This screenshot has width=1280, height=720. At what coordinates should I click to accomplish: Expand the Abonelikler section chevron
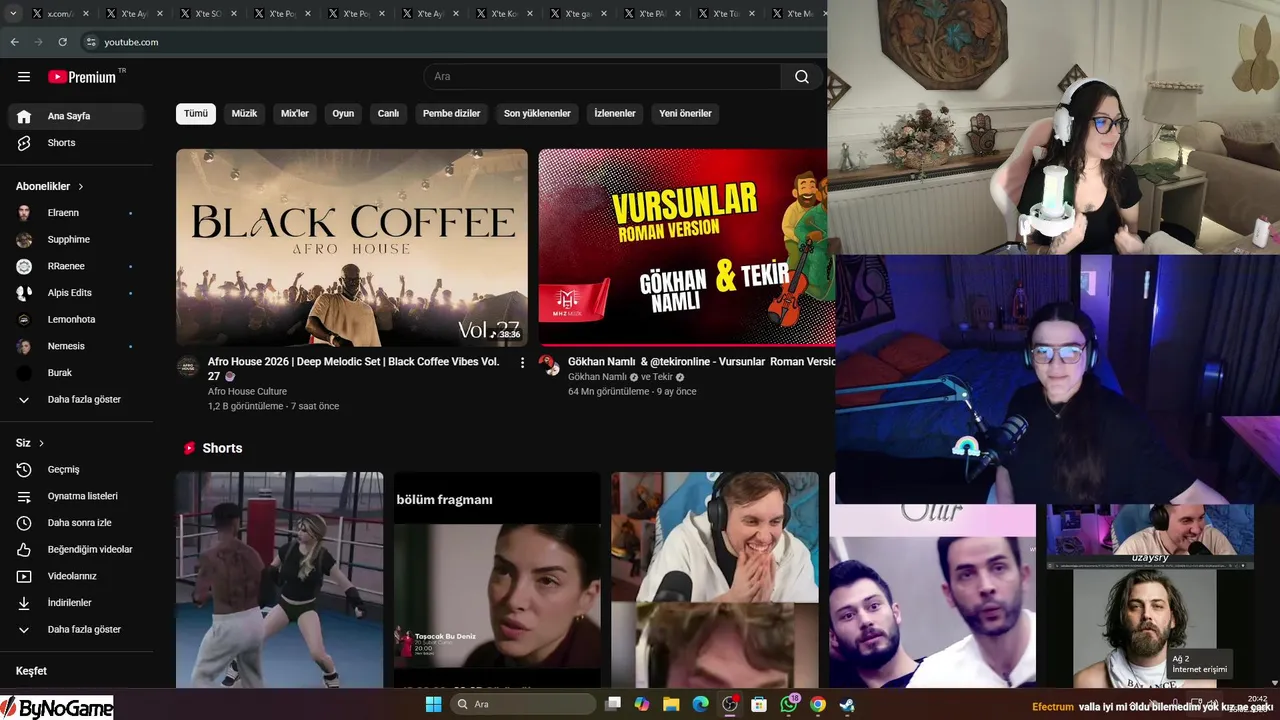point(81,187)
